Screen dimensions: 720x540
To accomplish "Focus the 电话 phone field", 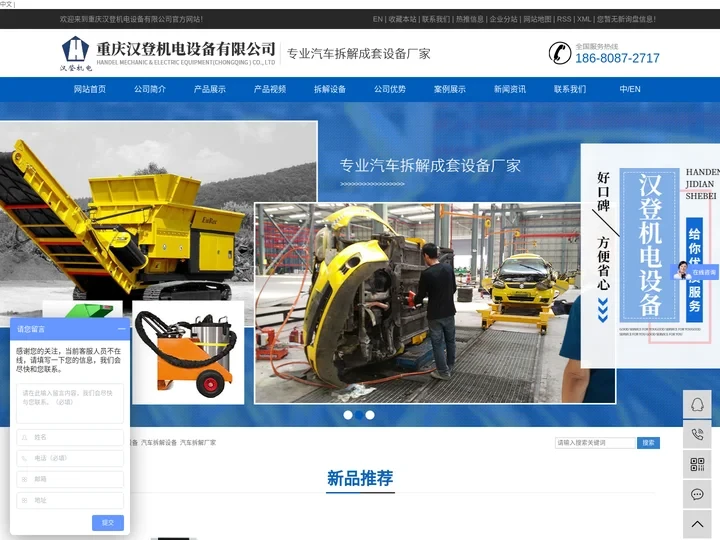I will [70, 458].
